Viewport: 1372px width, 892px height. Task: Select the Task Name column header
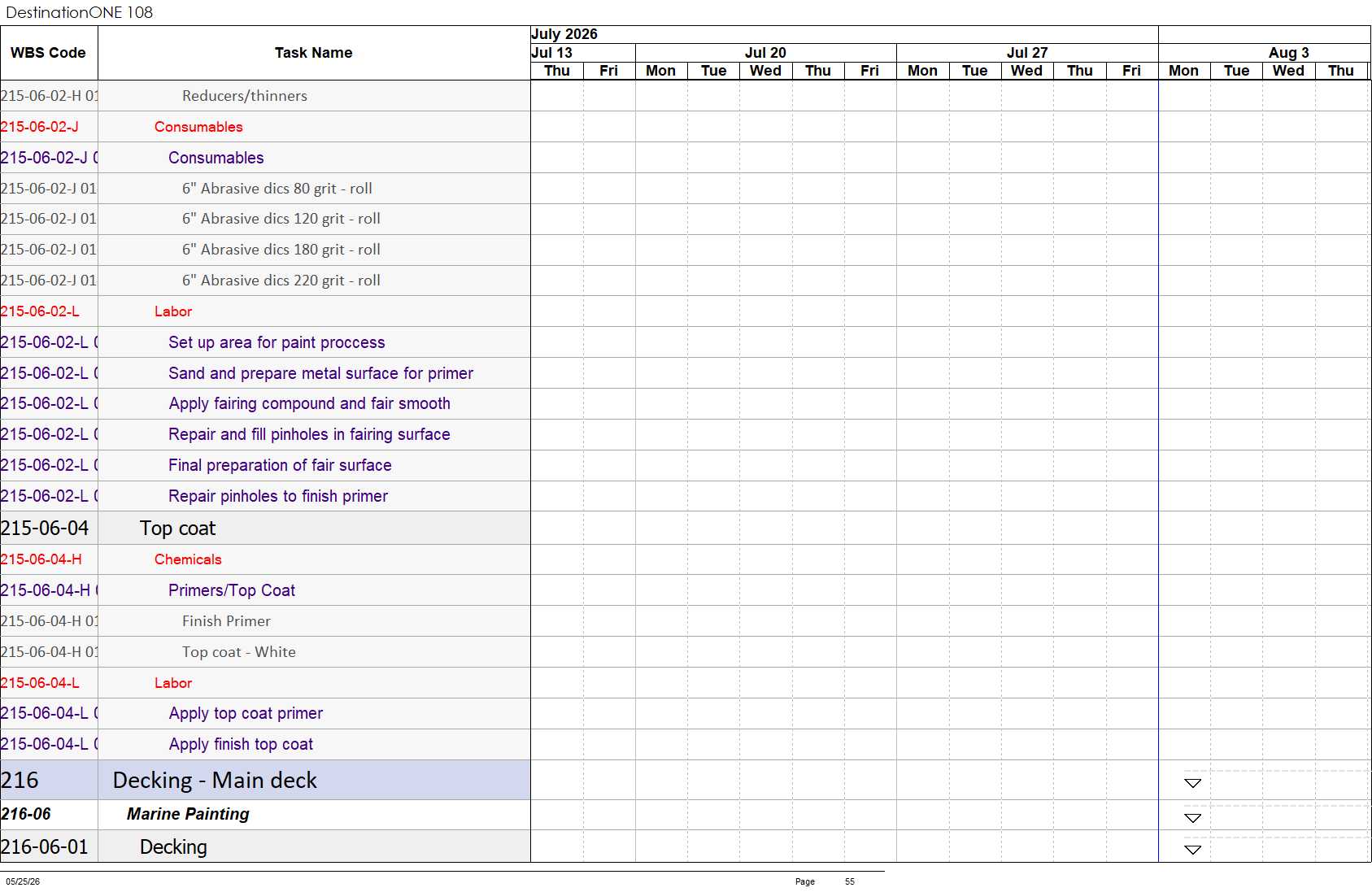click(x=314, y=53)
